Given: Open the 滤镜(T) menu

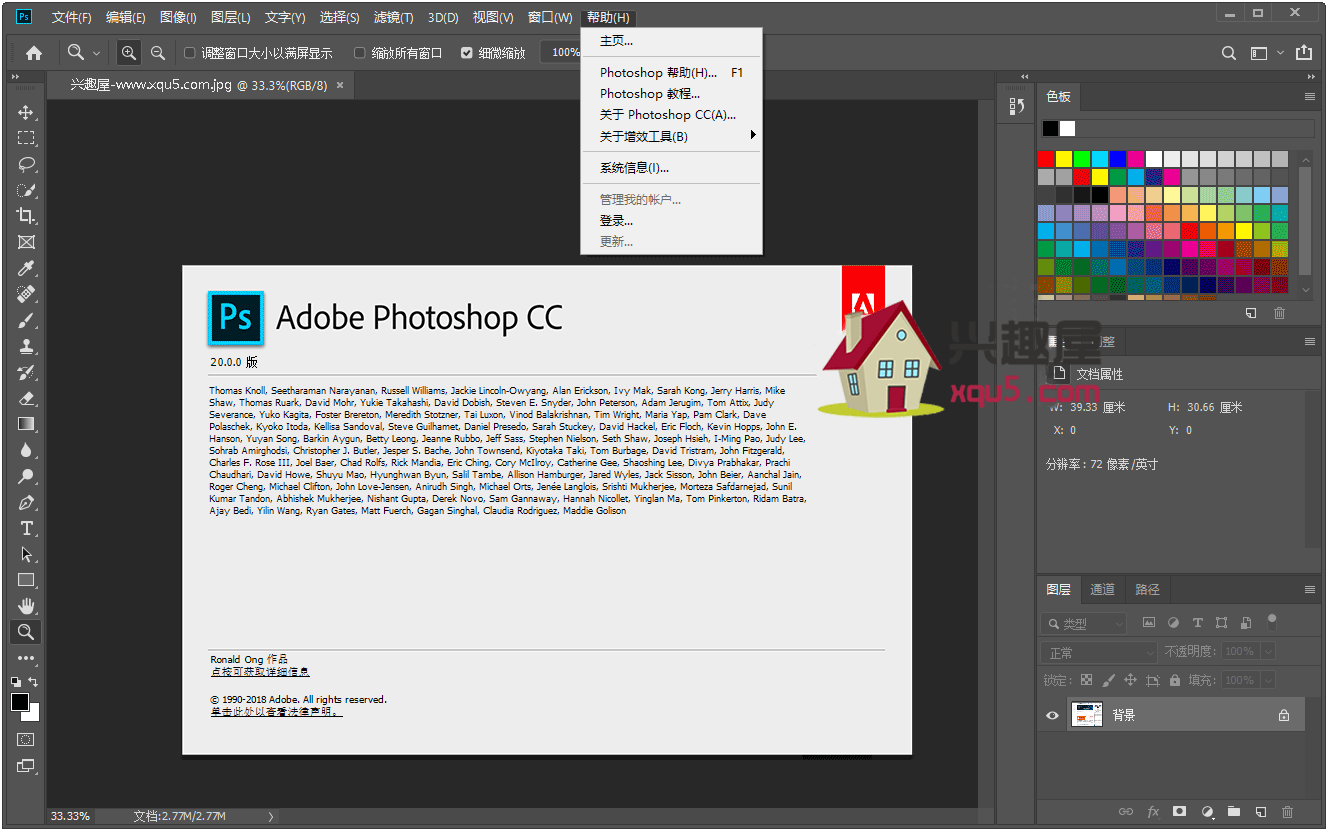Looking at the screenshot, I should (393, 18).
